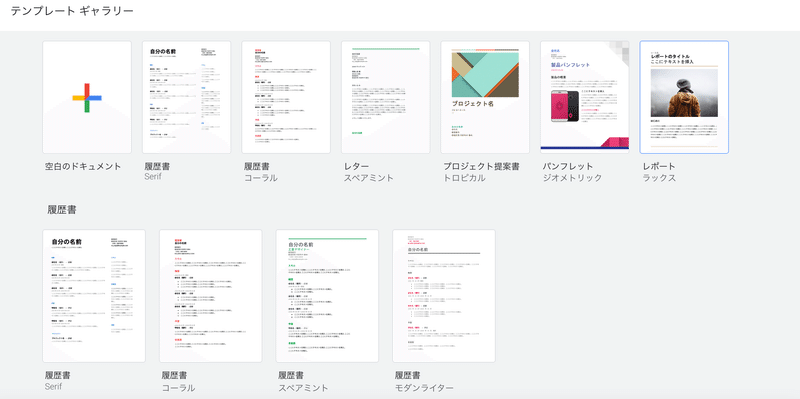Click the トロピカル subtitle text
This screenshot has height=399, width=800.
pyautogui.click(x=464, y=178)
